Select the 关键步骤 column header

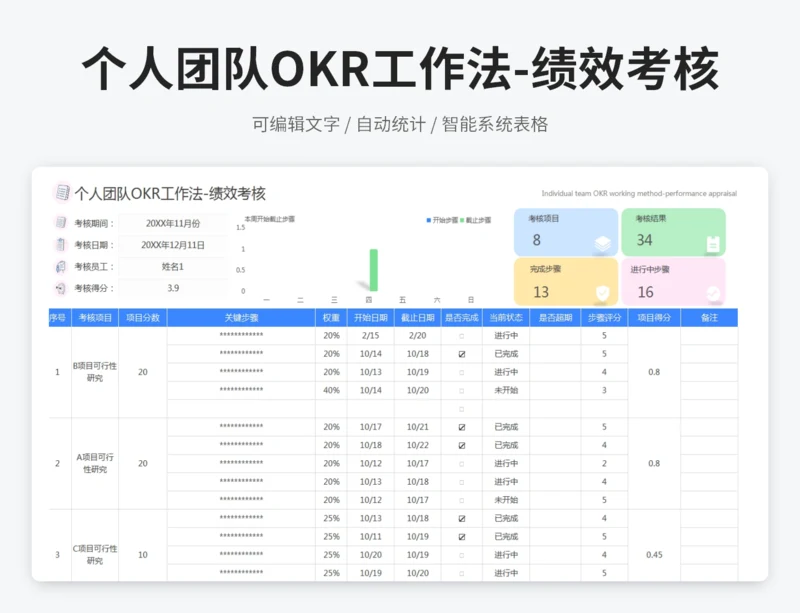click(241, 317)
